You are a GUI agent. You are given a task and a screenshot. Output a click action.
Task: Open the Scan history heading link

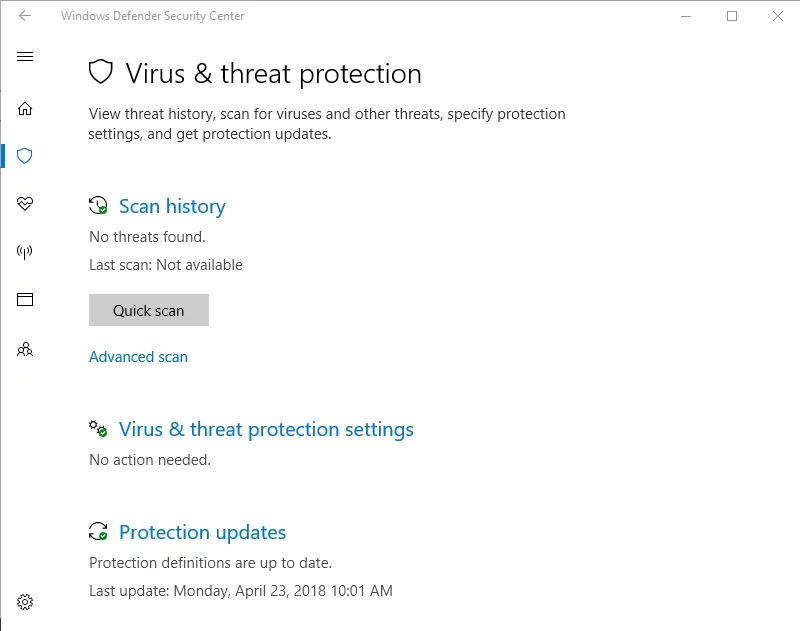(172, 207)
